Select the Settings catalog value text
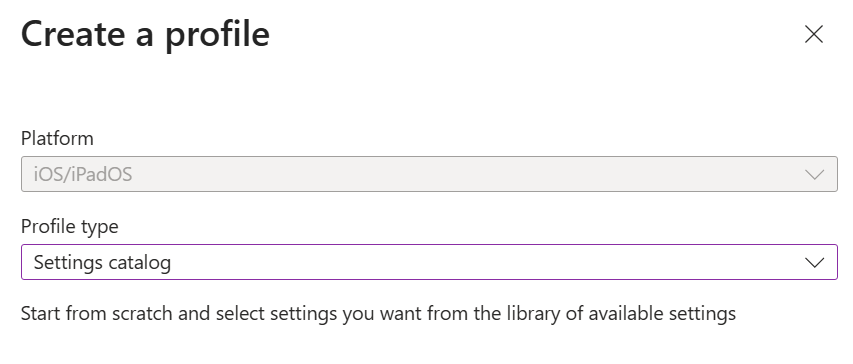Viewport: 853px width, 364px height. [x=102, y=263]
